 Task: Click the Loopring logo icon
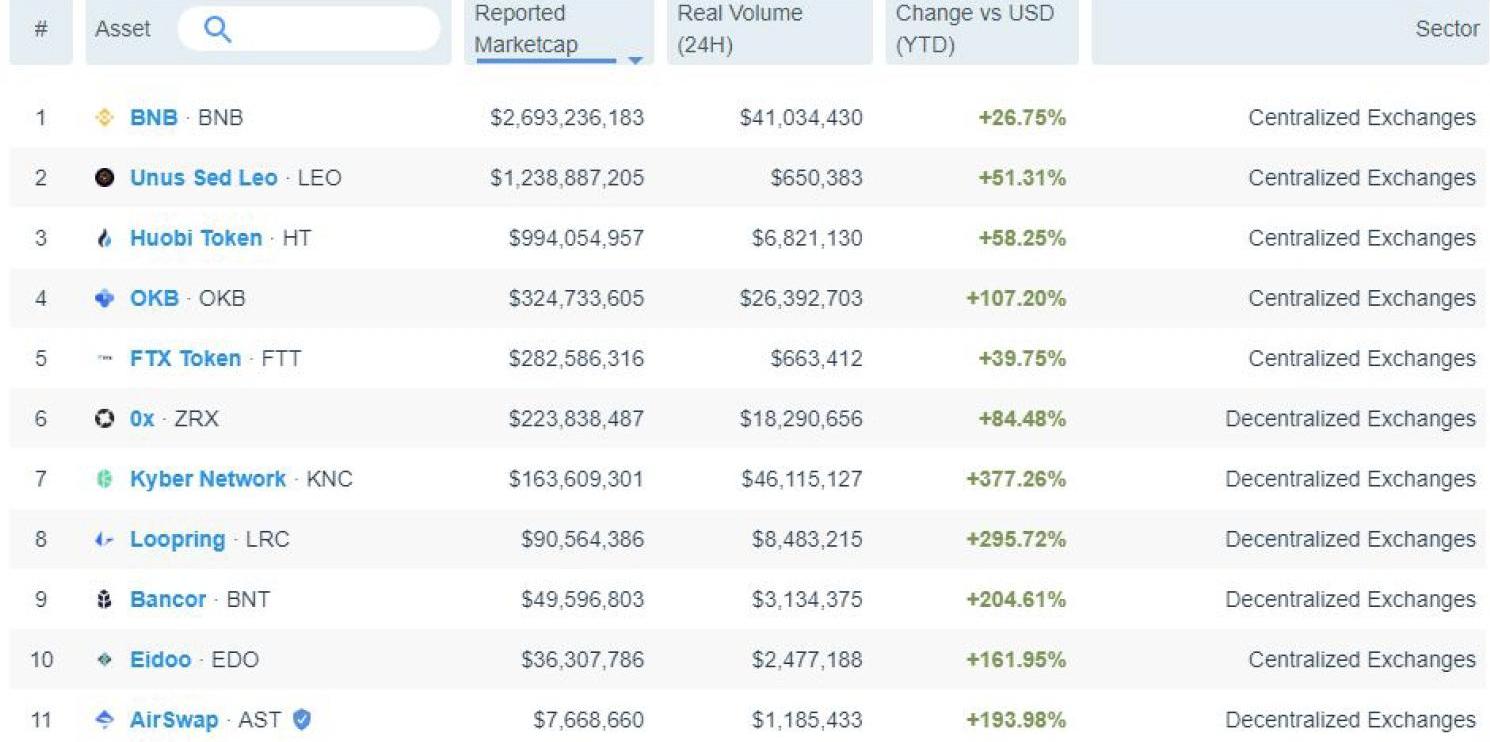tap(104, 539)
